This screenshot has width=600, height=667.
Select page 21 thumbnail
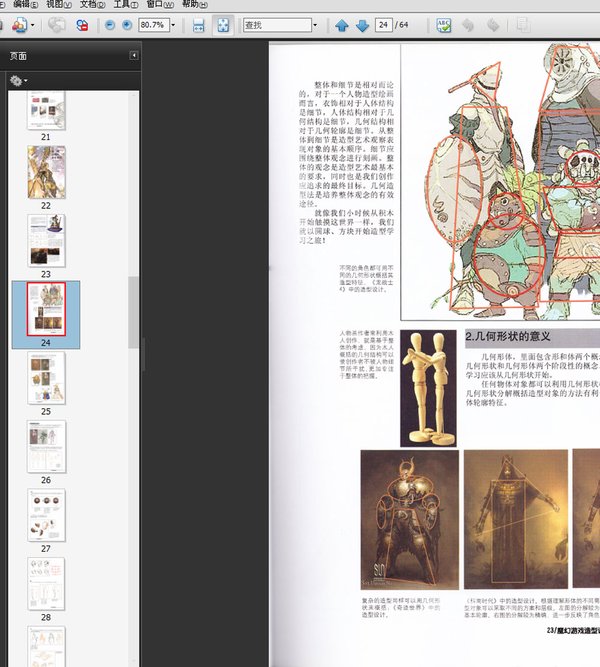(46, 110)
